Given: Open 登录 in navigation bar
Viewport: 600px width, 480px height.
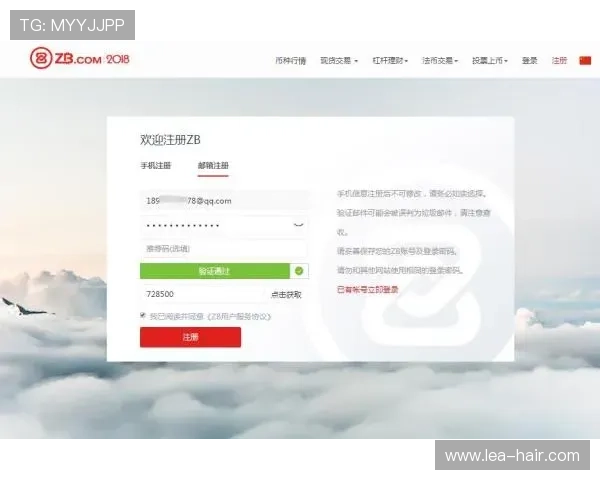Looking at the screenshot, I should tap(530, 60).
